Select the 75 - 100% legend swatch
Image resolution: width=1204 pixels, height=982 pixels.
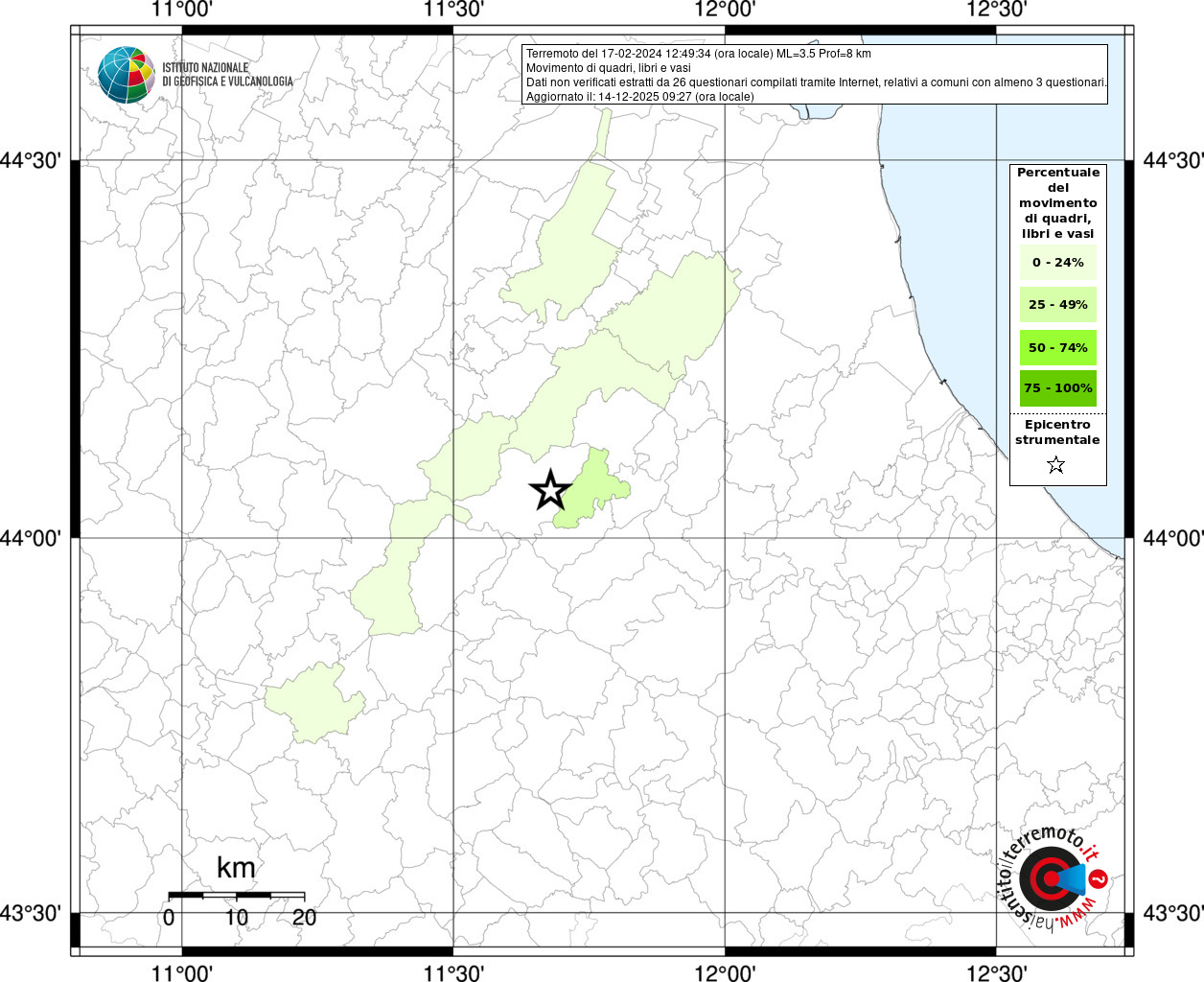point(1058,387)
